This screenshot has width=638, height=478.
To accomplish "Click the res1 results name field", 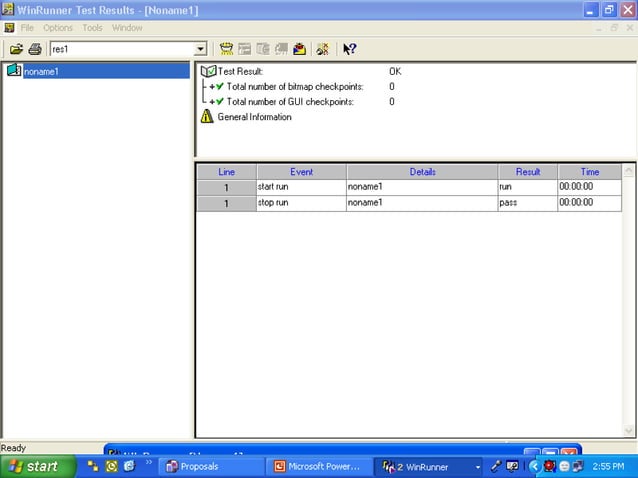I will [122, 49].
